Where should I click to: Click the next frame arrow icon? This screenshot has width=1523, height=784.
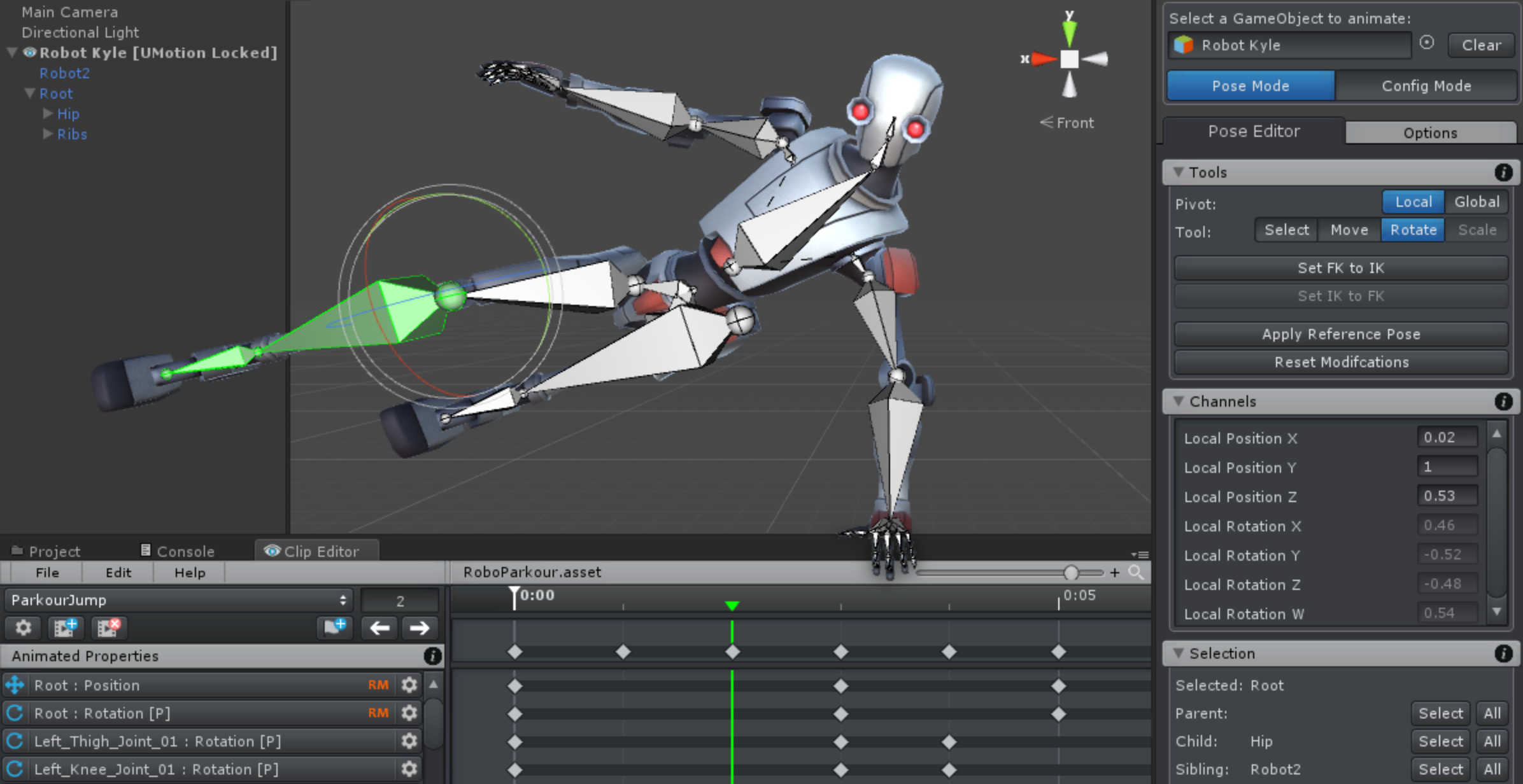[x=420, y=629]
